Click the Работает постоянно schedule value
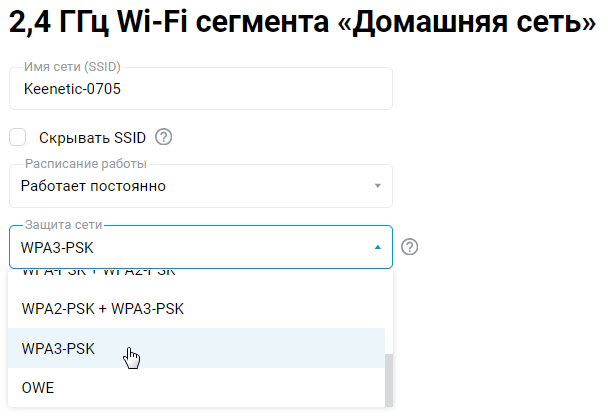 93,186
